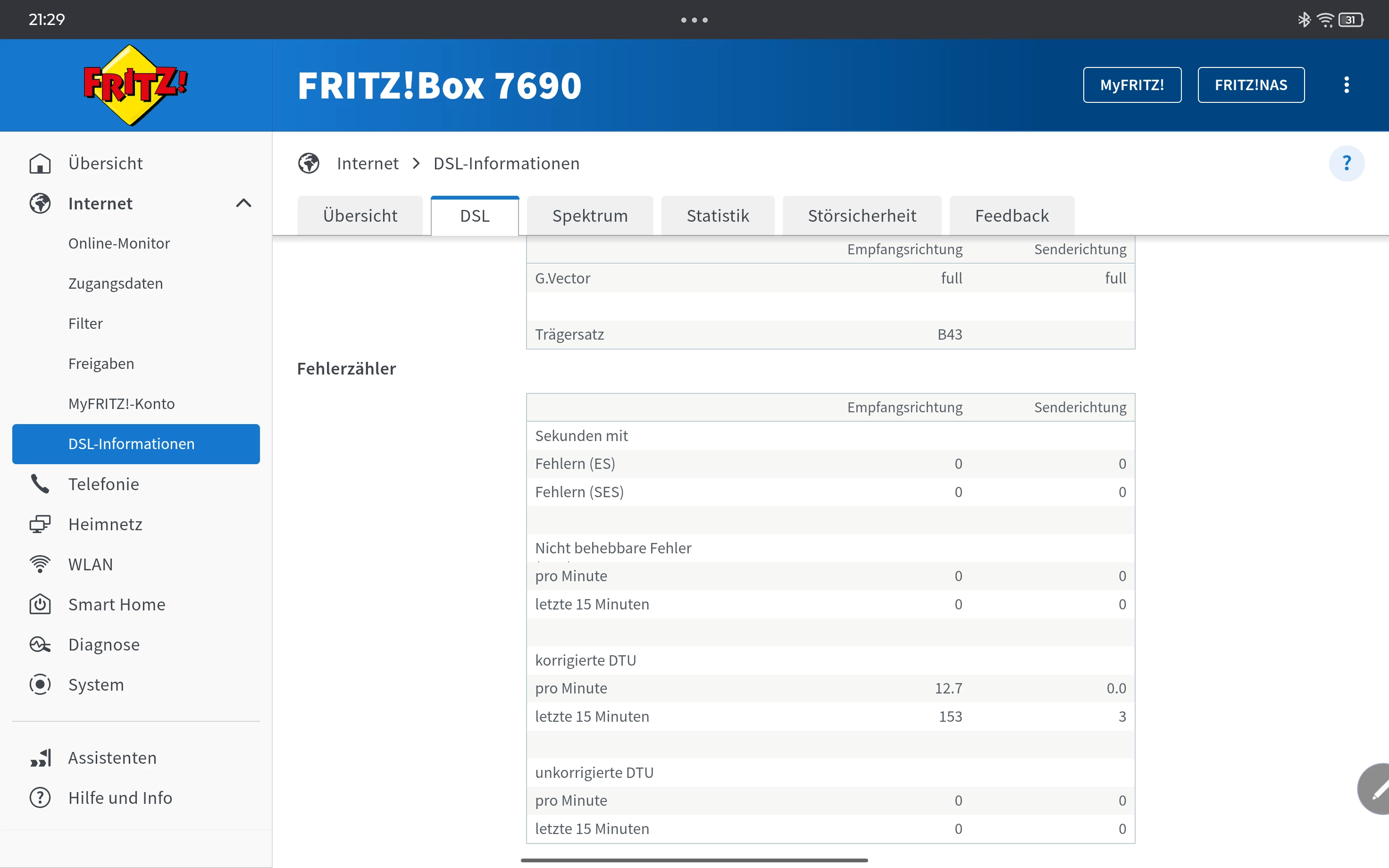Open the MyFRITZ! button
The height and width of the screenshot is (868, 1389).
coord(1131,85)
